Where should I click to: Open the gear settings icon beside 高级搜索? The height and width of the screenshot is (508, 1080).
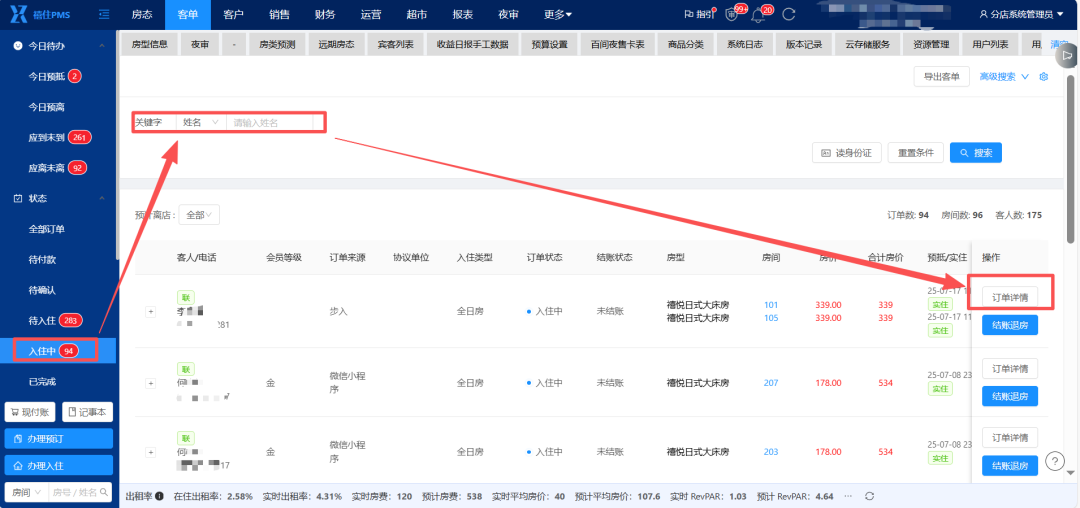1043,76
